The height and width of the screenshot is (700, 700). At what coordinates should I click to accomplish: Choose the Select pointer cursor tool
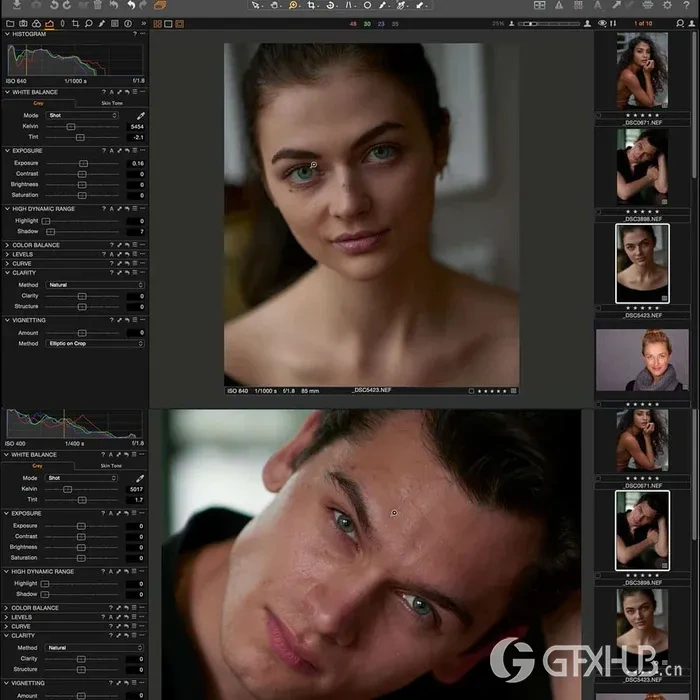255,5
